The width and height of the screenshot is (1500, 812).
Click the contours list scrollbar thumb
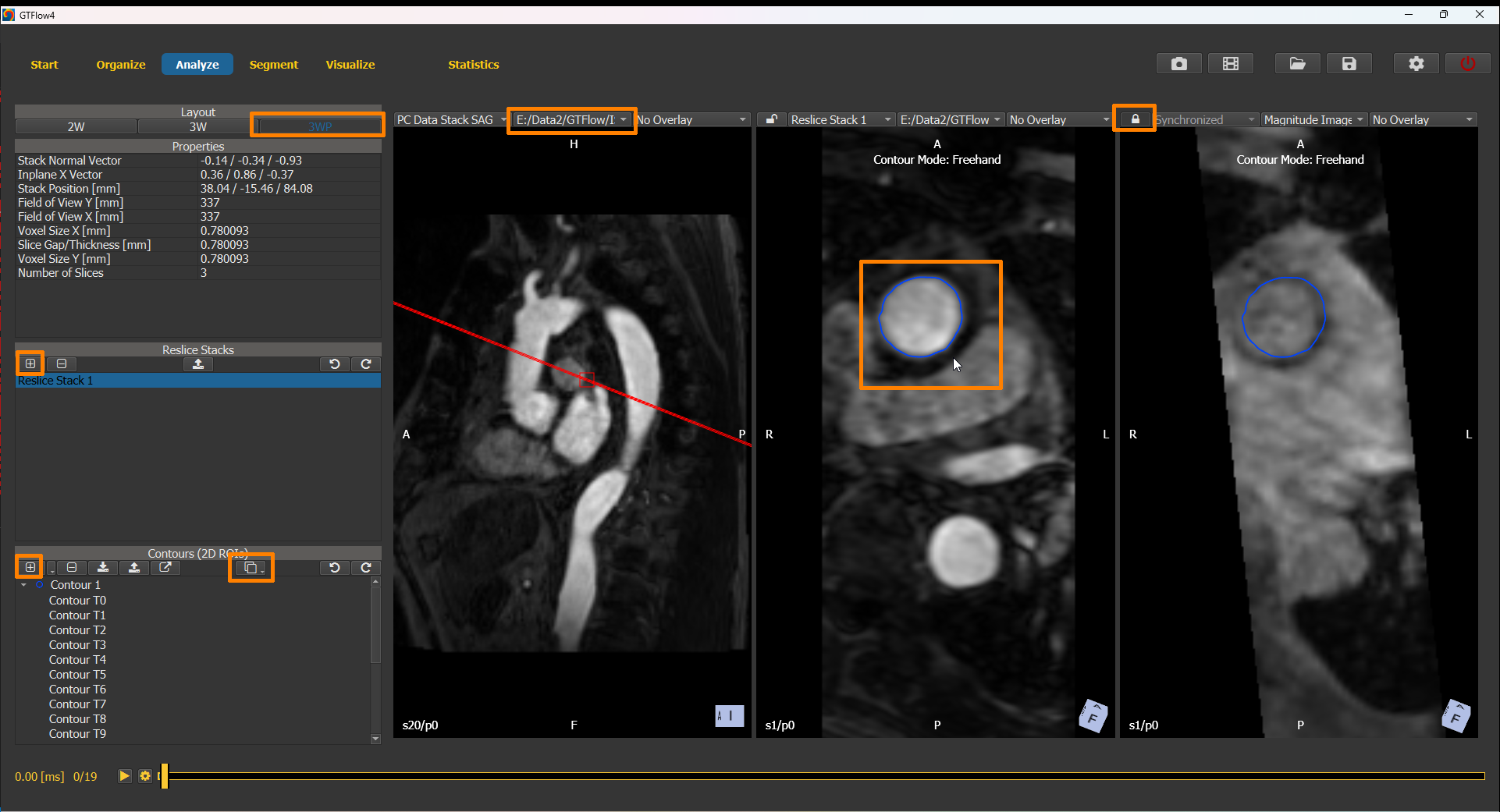point(375,624)
